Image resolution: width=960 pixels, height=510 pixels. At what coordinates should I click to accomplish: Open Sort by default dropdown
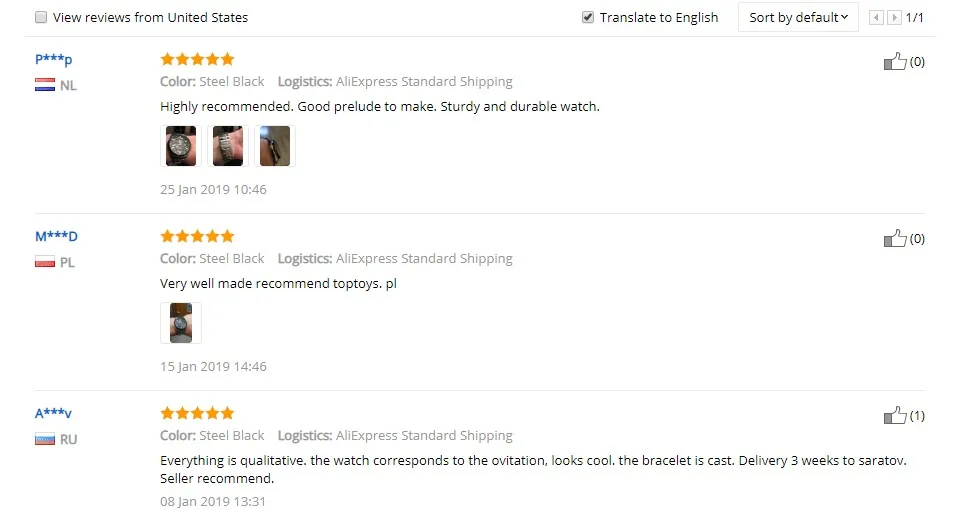click(x=798, y=17)
